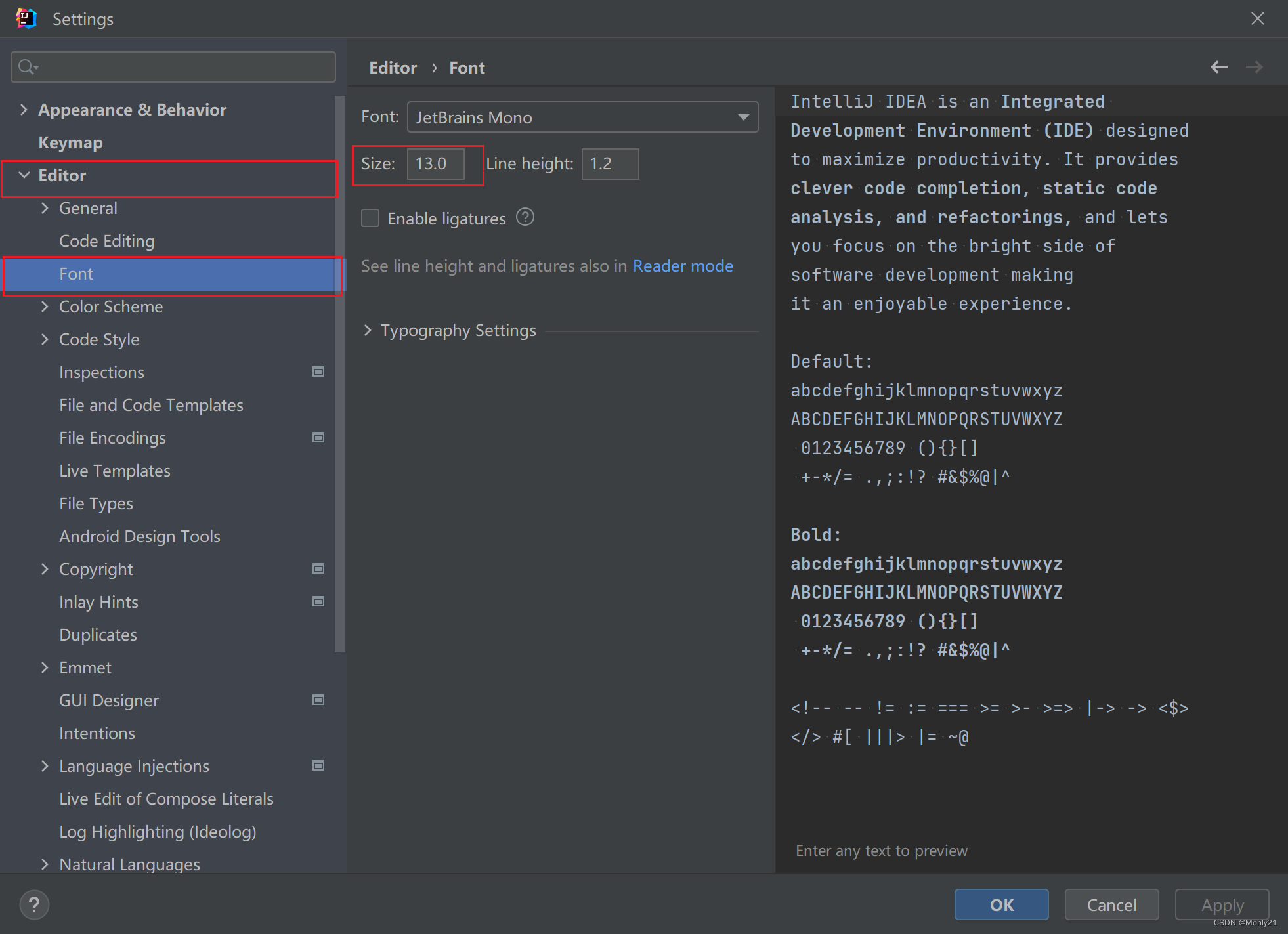Expand the General node chevron

tap(45, 208)
